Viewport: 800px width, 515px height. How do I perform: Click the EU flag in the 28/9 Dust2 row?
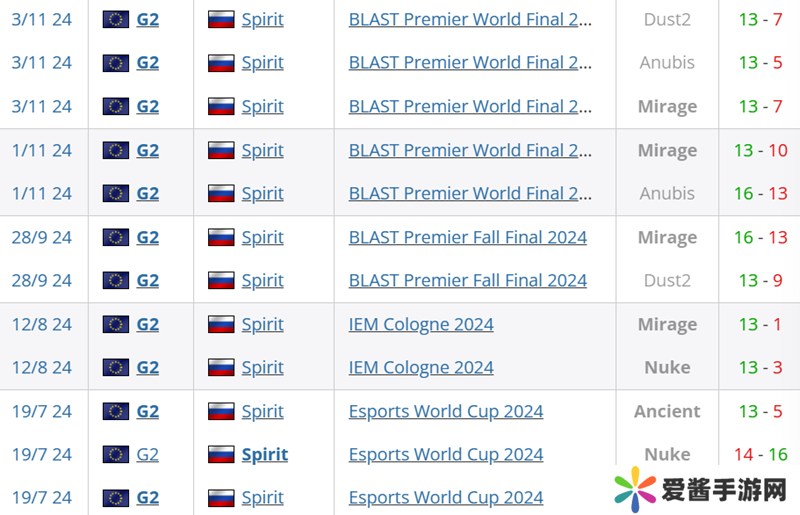[x=116, y=281]
